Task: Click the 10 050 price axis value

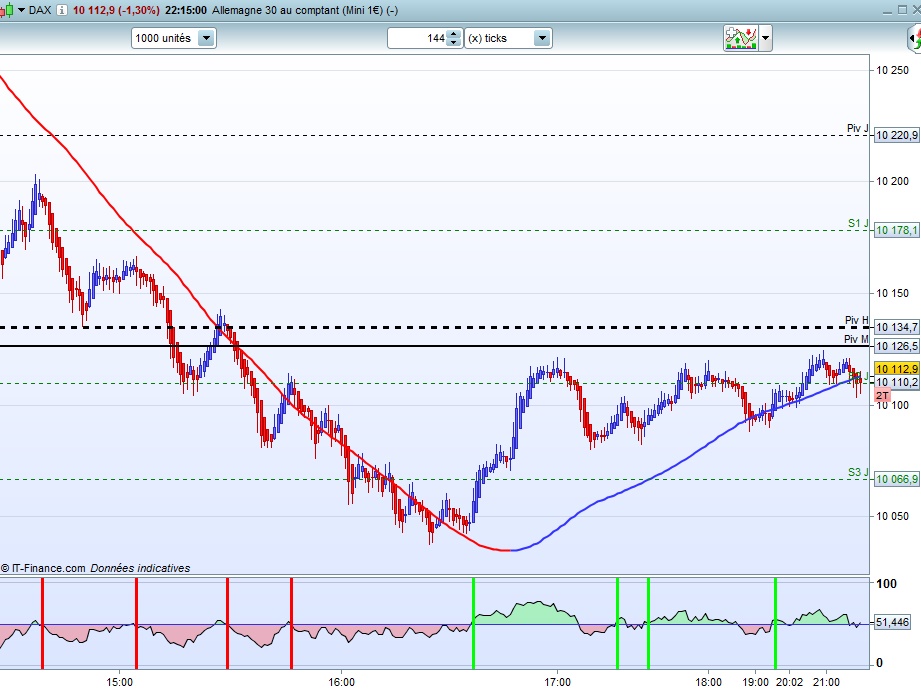Action: (892, 516)
